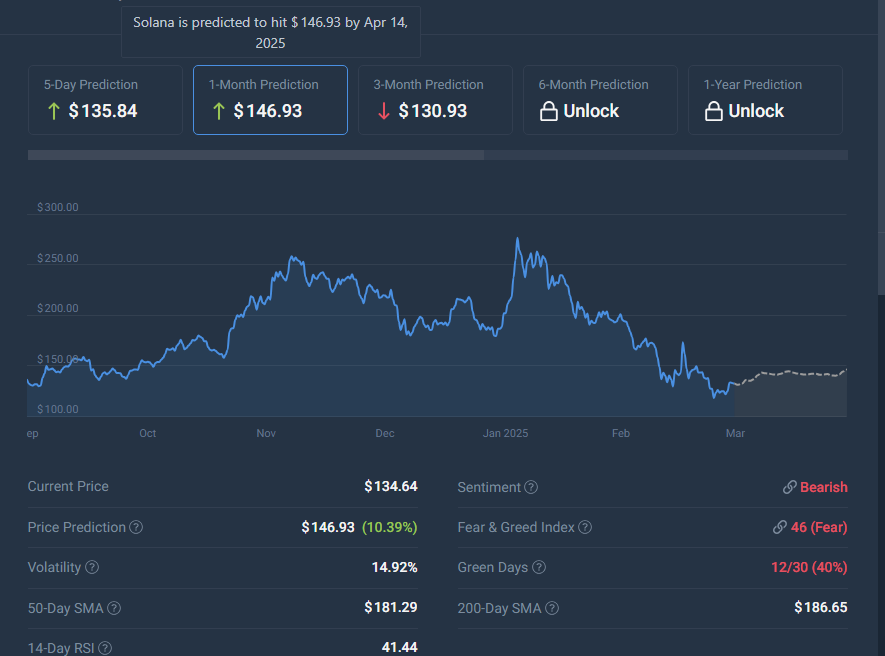Click help icon next to Price Prediction

click(136, 527)
